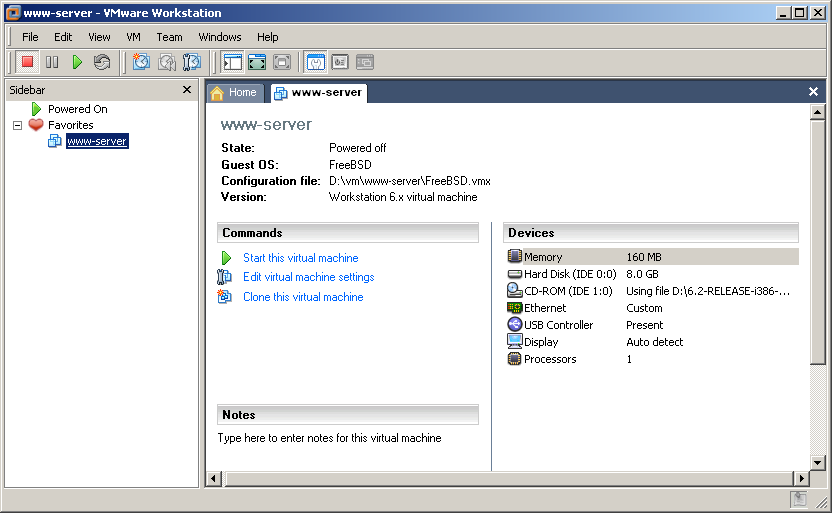Viewport: 832px width, 513px height.
Task: Click the green start arrow icon in Commands
Action: pos(226,258)
